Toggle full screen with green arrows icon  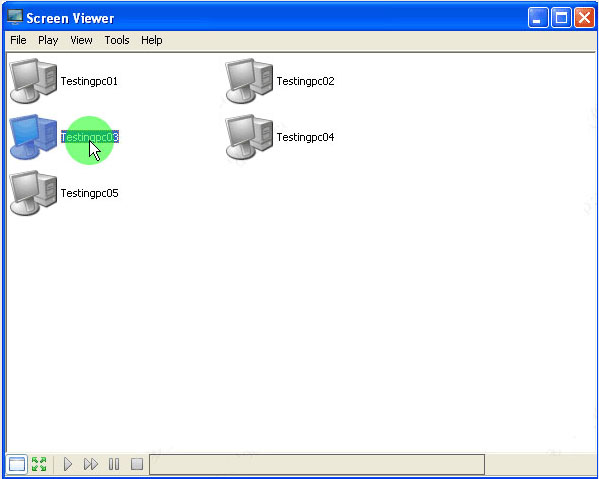[39, 464]
